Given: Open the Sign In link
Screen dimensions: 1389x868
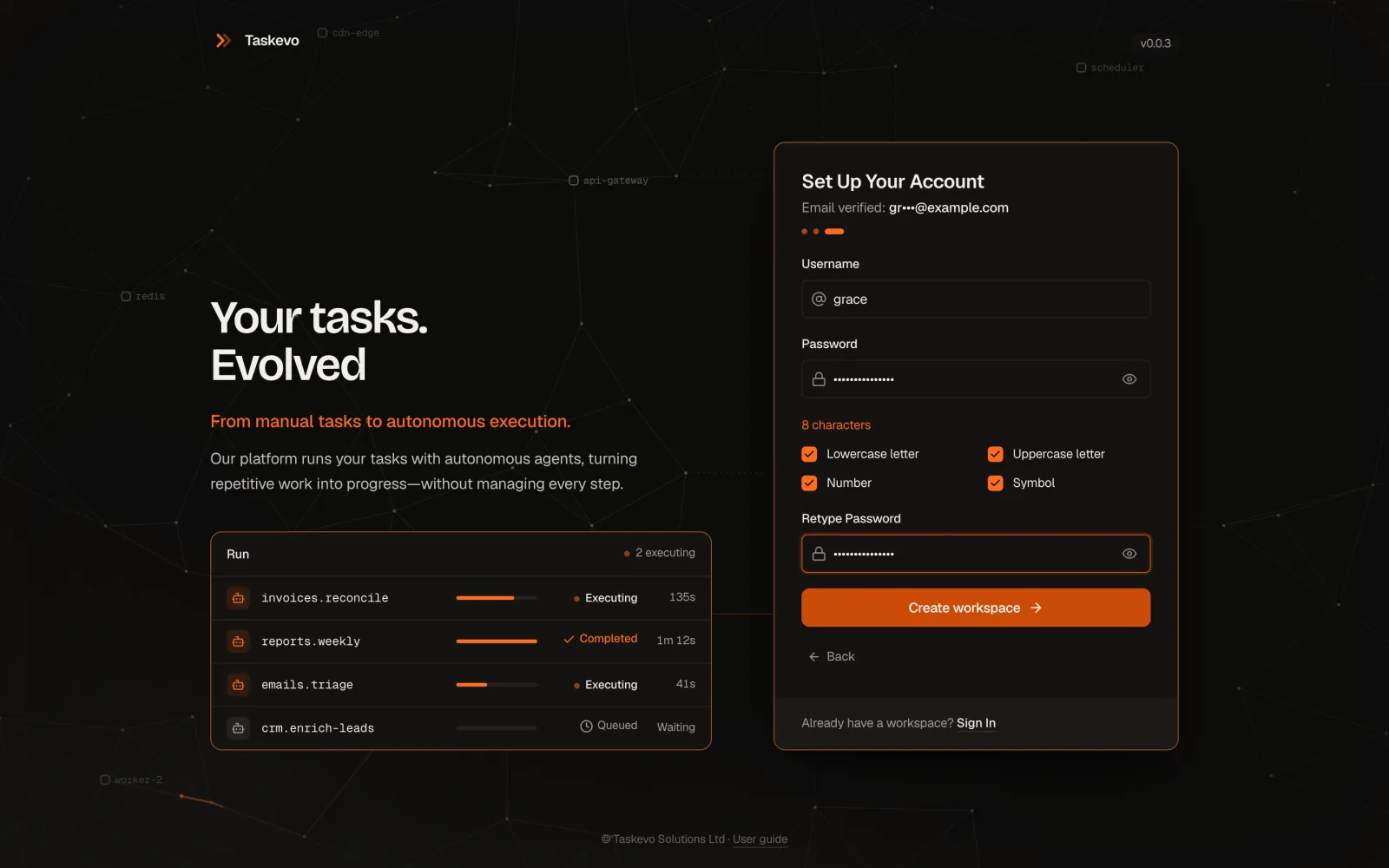Looking at the screenshot, I should click(976, 723).
